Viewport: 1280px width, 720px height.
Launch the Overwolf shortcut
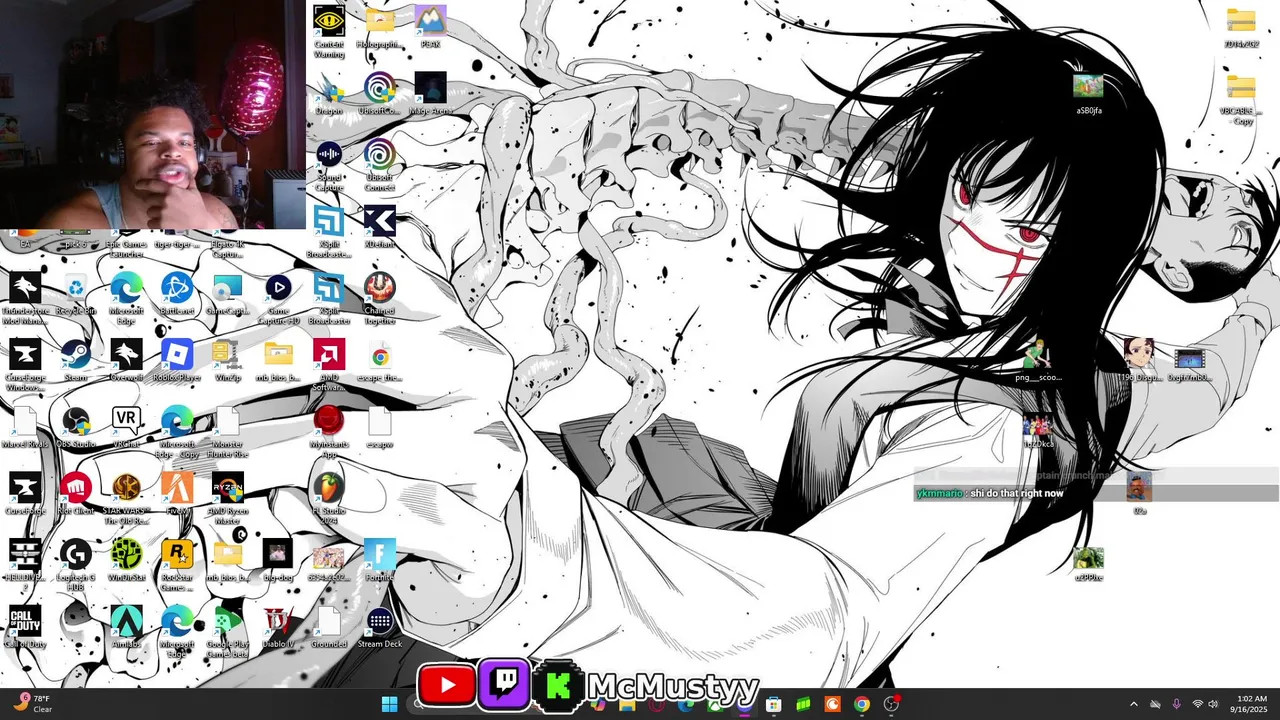(126, 360)
